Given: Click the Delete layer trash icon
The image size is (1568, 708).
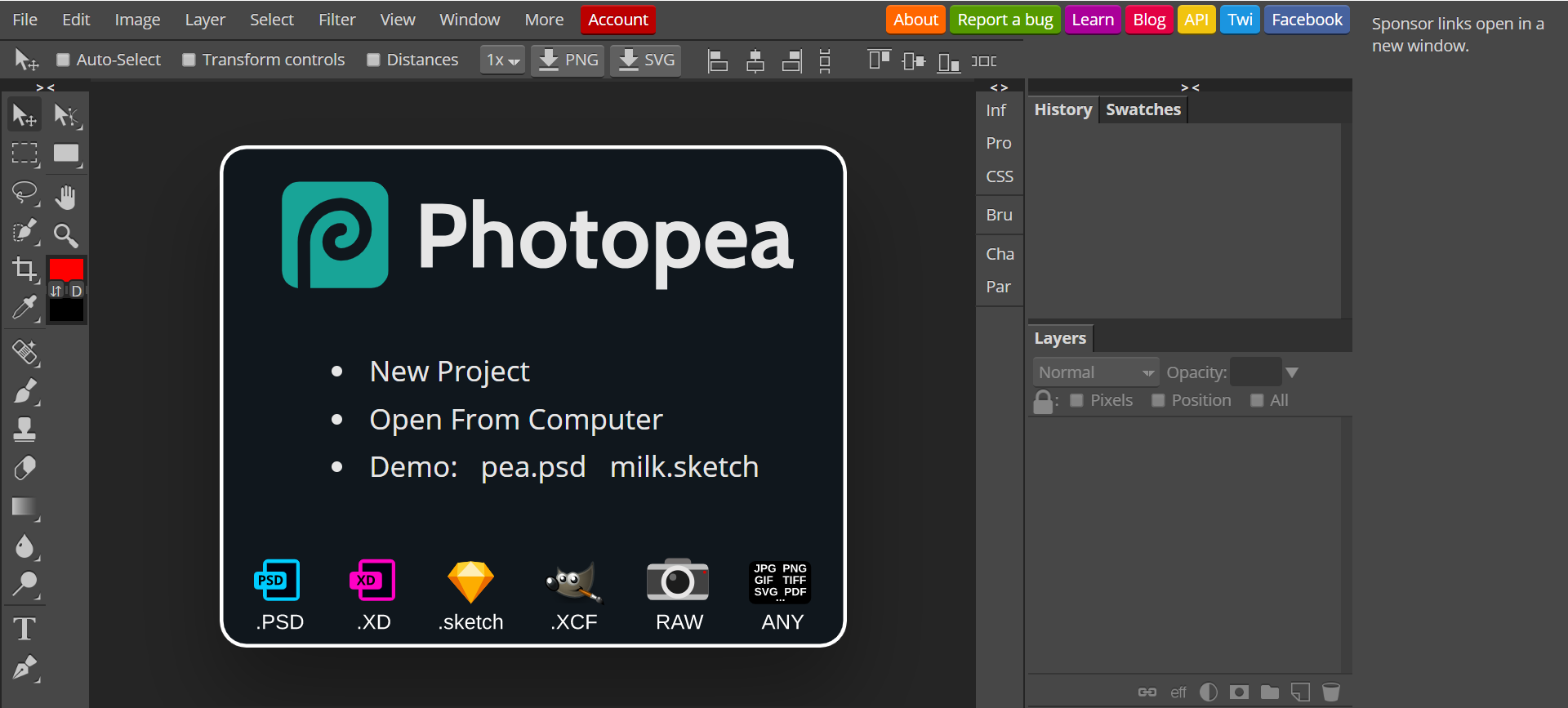Looking at the screenshot, I should click(1331, 692).
